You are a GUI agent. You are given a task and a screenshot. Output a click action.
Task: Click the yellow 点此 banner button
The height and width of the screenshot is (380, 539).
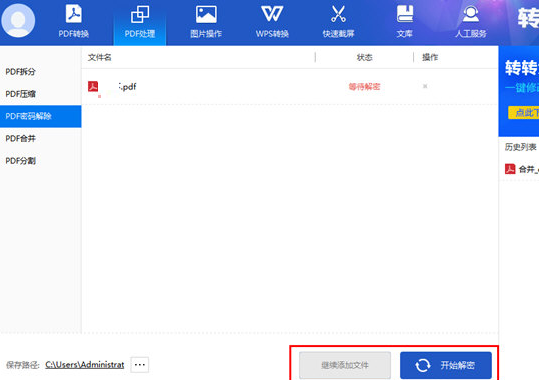(x=524, y=112)
